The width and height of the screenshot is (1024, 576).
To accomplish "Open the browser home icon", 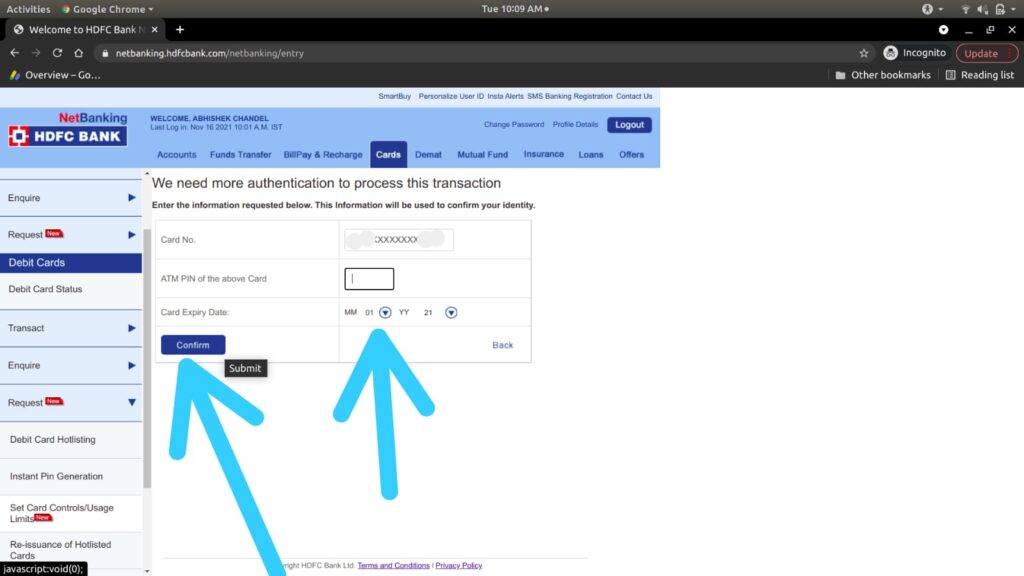I will click(x=78, y=53).
